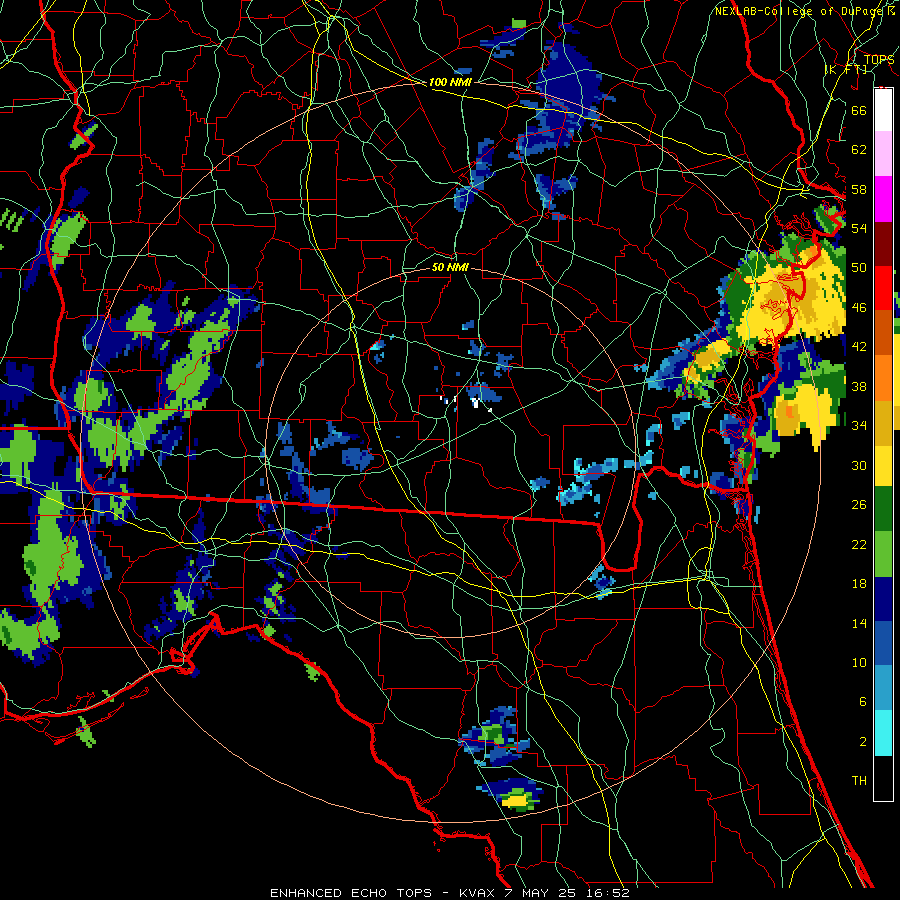This screenshot has height=900, width=900.
Task: Click the '50' legend value
Action: click(x=859, y=268)
